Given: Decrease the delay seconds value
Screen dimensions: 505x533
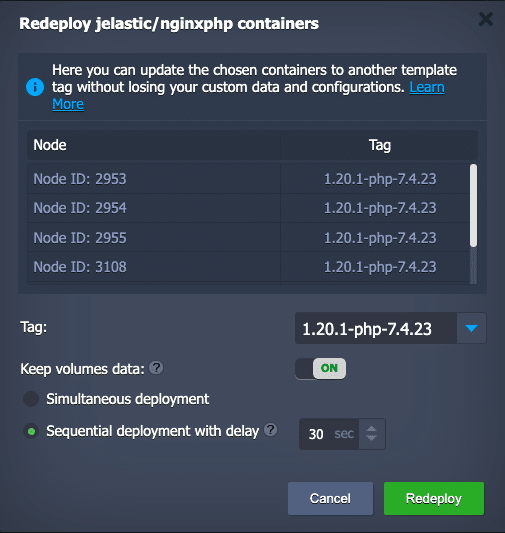Looking at the screenshot, I should click(371, 438).
